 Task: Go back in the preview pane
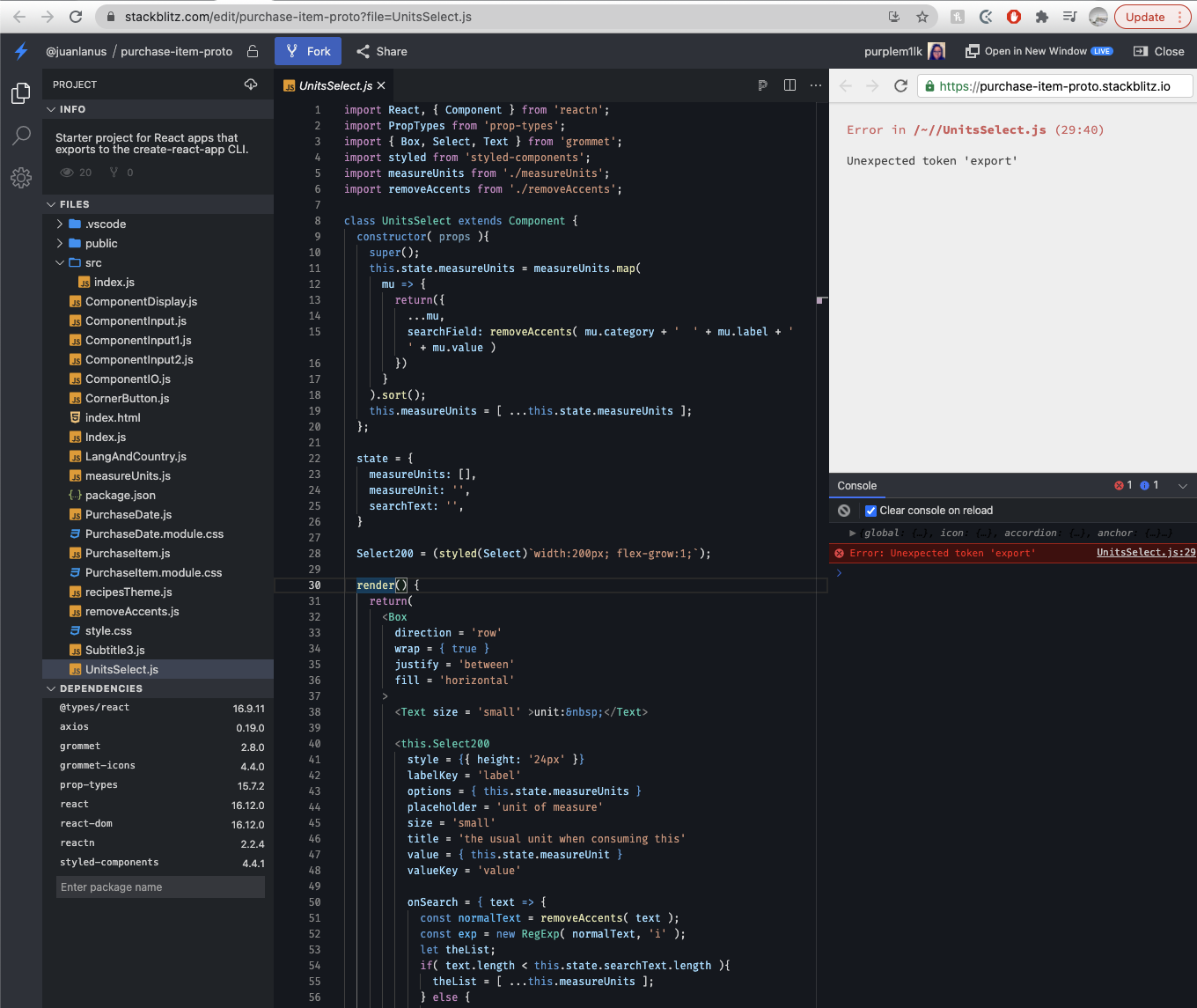(846, 85)
